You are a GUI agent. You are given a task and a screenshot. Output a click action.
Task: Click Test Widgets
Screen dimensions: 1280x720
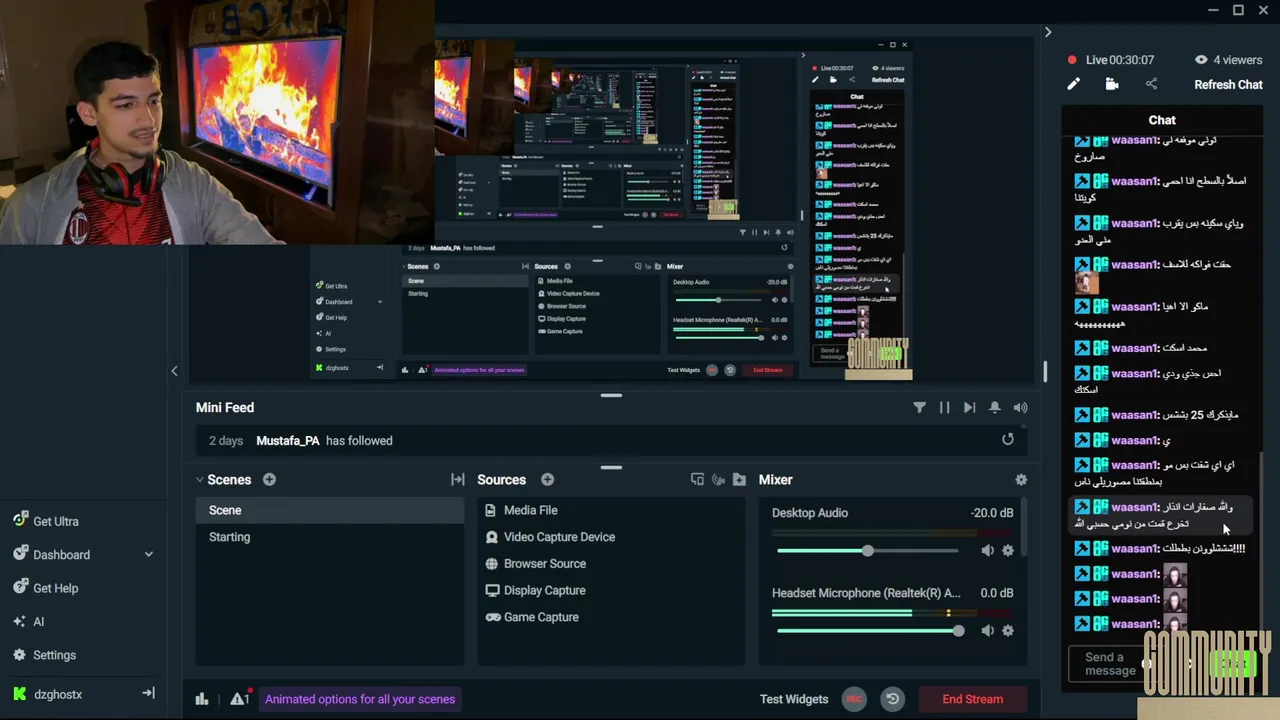pos(794,699)
